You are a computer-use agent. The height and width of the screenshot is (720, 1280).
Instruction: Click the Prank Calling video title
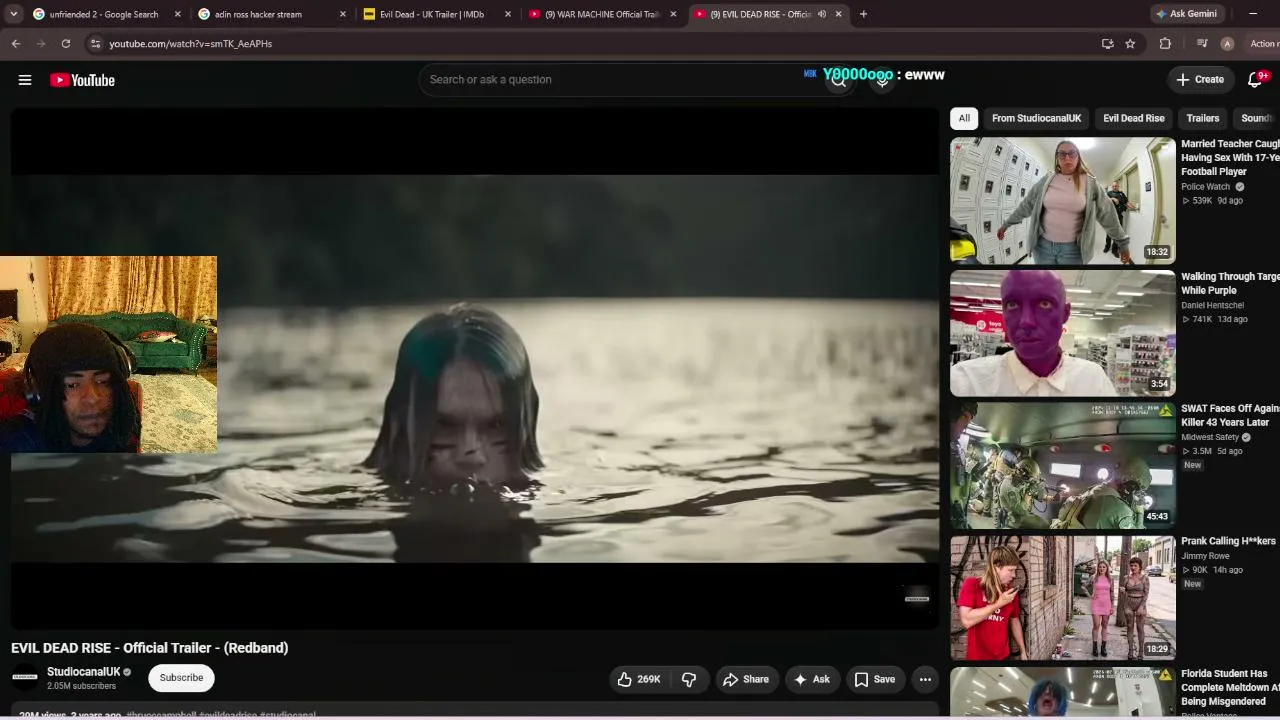point(1228,541)
